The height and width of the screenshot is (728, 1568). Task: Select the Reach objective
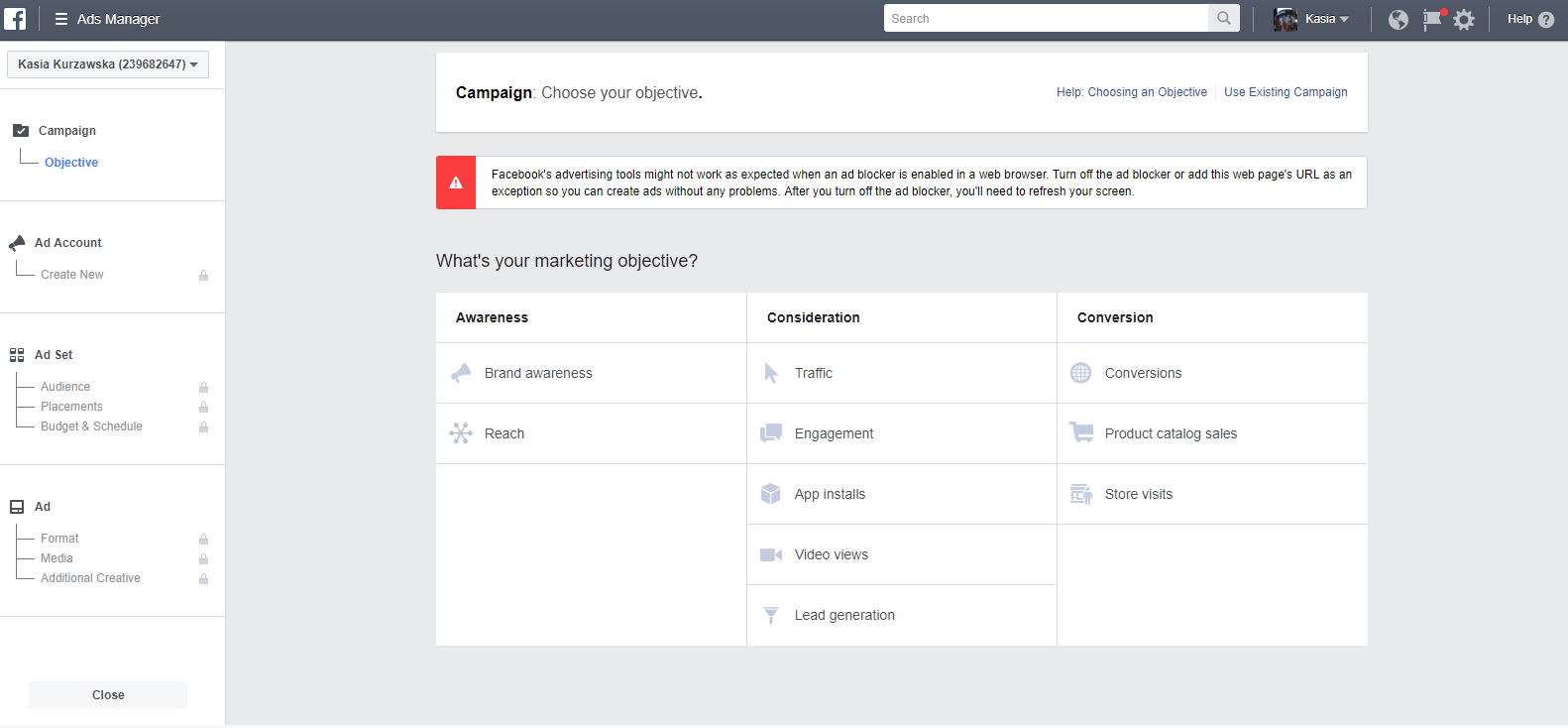click(x=592, y=433)
